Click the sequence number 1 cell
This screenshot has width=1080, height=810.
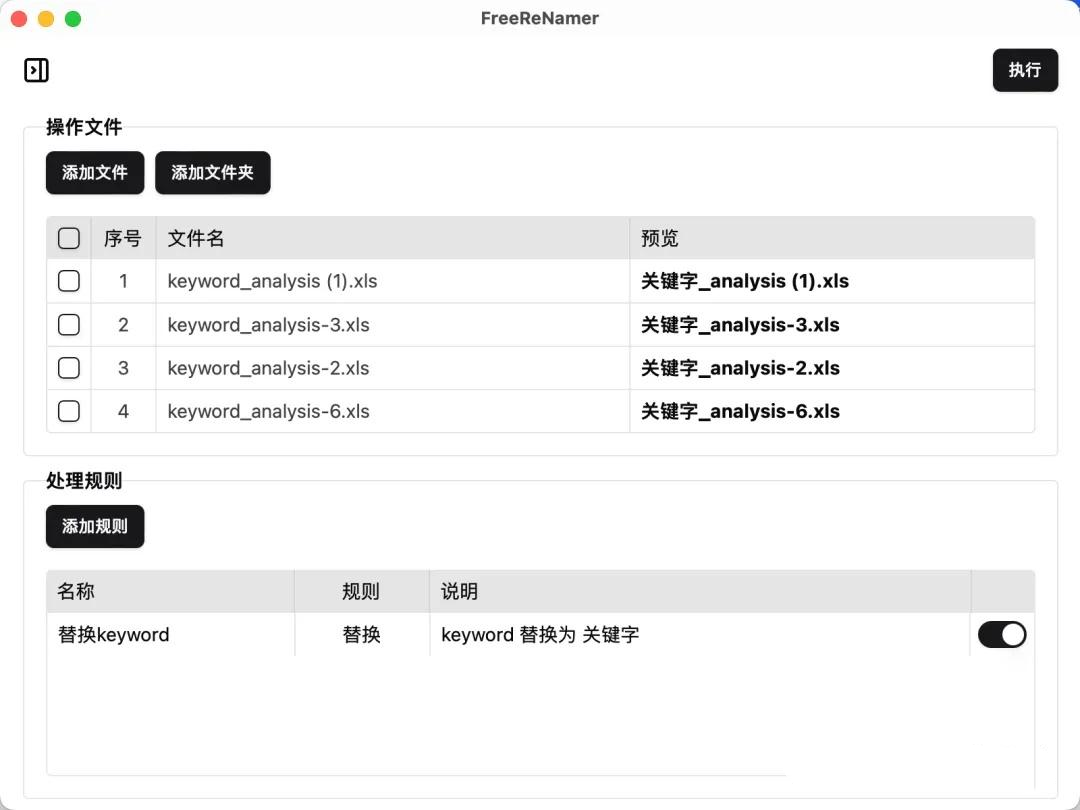(x=123, y=281)
